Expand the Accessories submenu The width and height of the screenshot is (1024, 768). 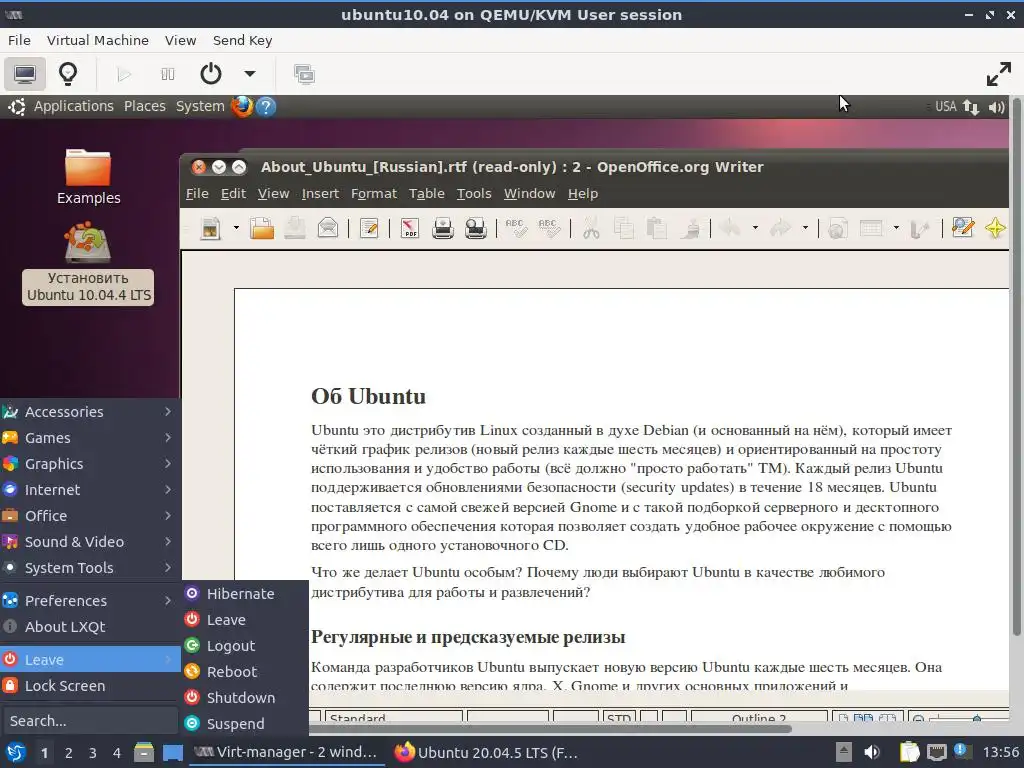(89, 411)
